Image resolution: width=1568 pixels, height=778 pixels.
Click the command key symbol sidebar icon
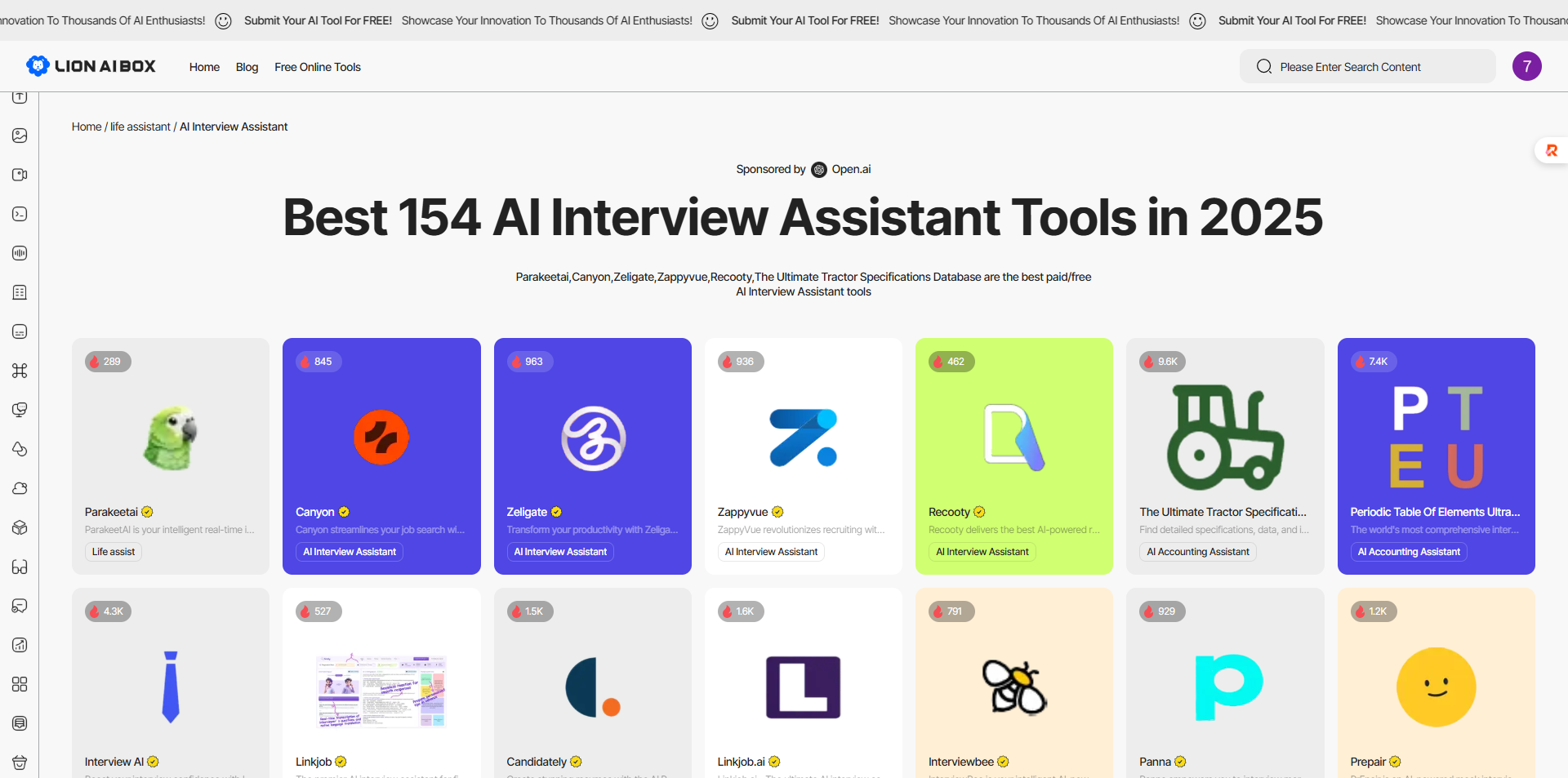[x=20, y=371]
